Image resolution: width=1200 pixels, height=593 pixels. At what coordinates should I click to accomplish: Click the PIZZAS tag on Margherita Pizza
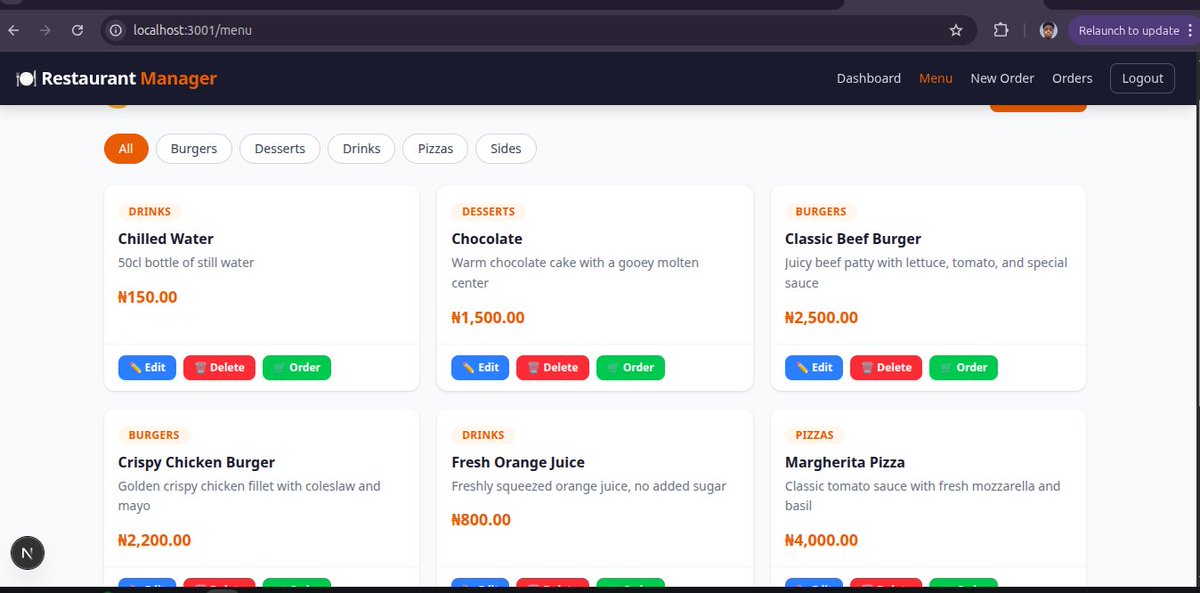(x=815, y=435)
